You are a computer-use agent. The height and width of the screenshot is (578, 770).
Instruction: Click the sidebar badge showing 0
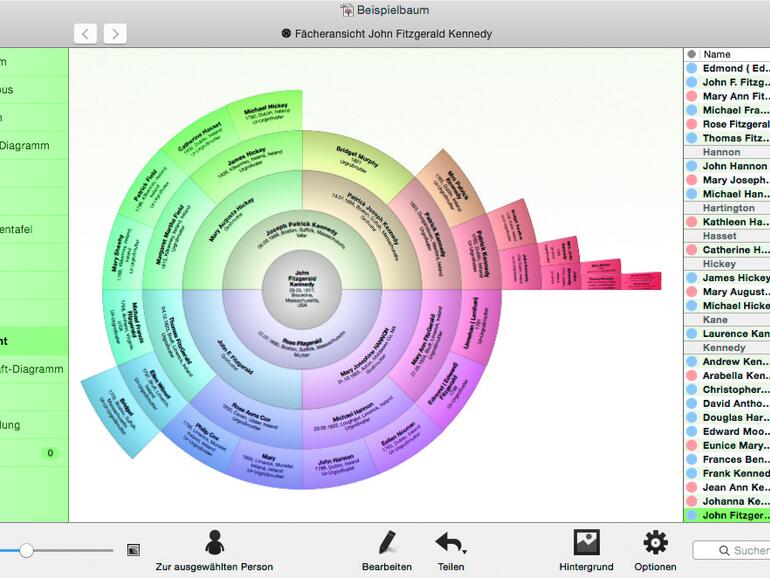coord(50,453)
